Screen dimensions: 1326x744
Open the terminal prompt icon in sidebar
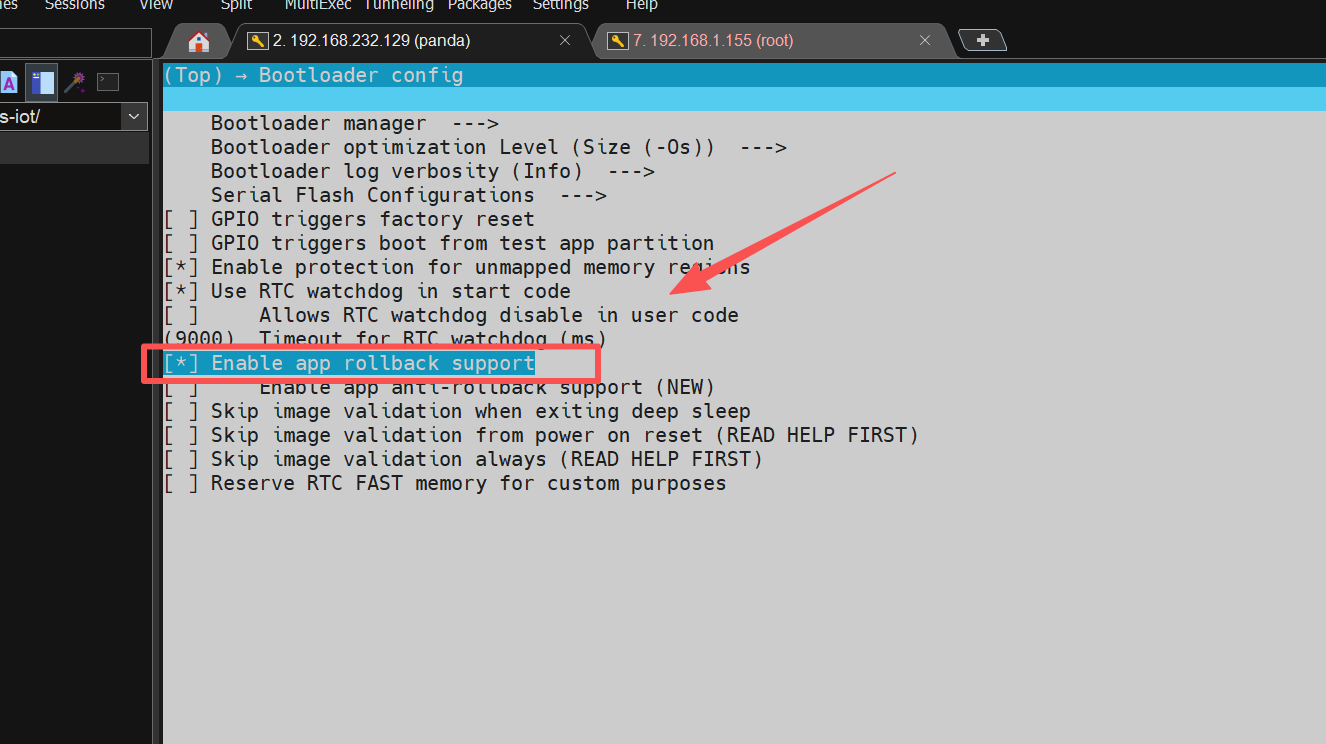pos(108,82)
